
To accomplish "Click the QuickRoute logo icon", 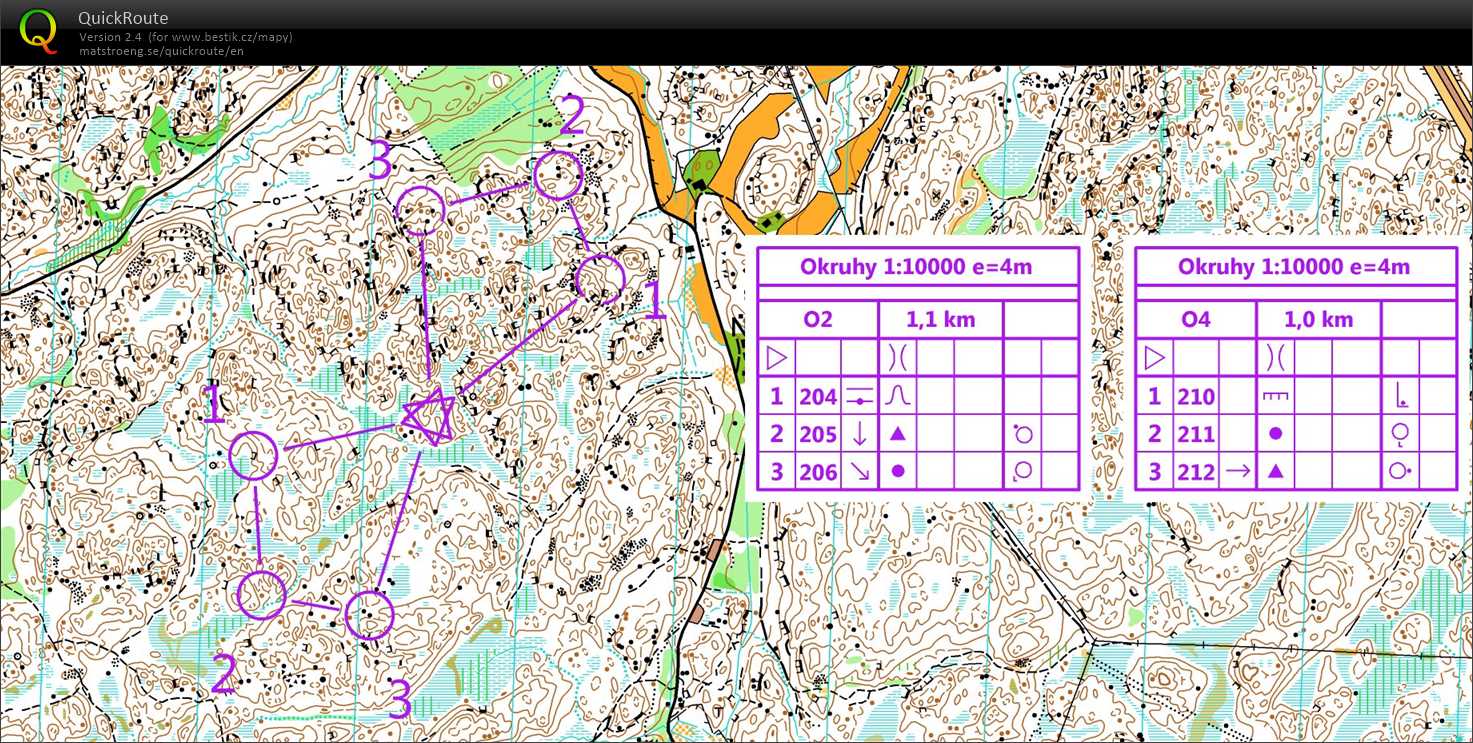I will pyautogui.click(x=39, y=30).
